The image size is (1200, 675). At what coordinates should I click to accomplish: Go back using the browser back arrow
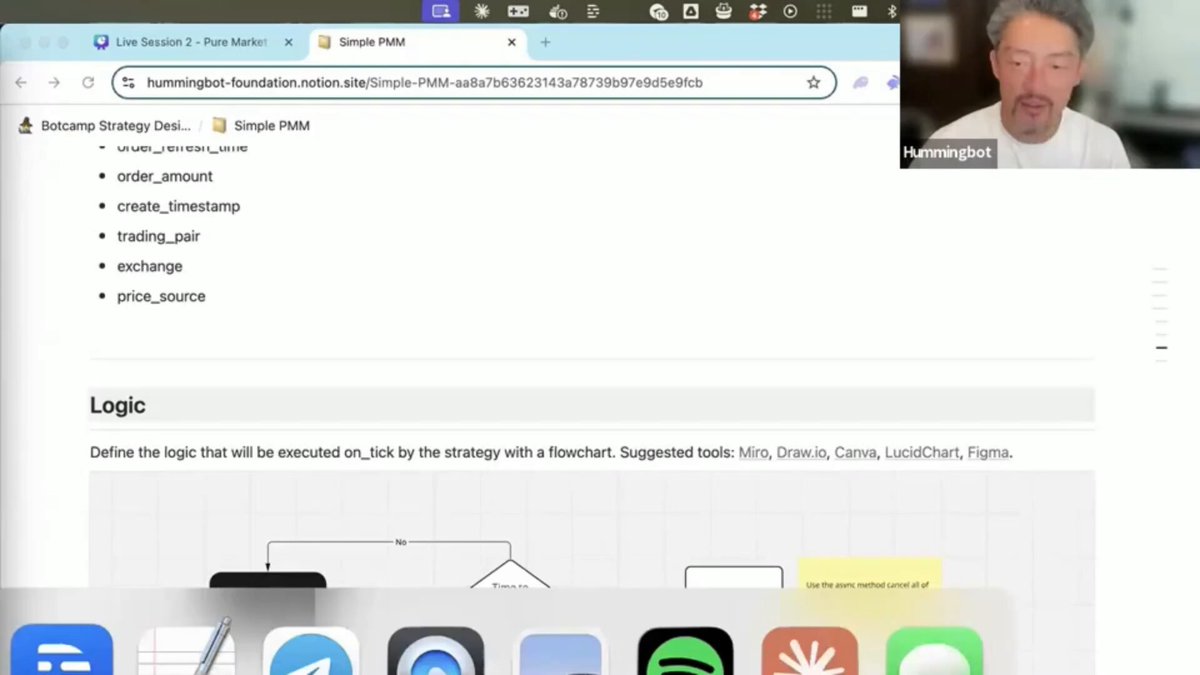(x=21, y=83)
